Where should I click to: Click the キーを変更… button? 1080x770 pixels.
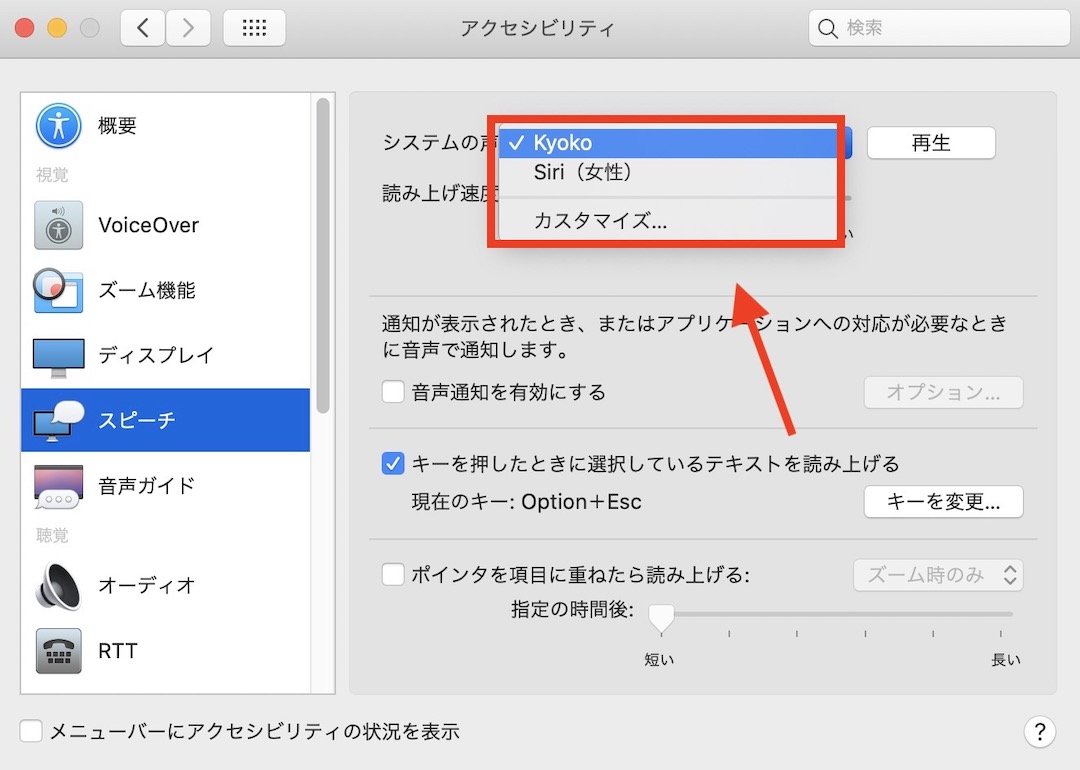942,501
